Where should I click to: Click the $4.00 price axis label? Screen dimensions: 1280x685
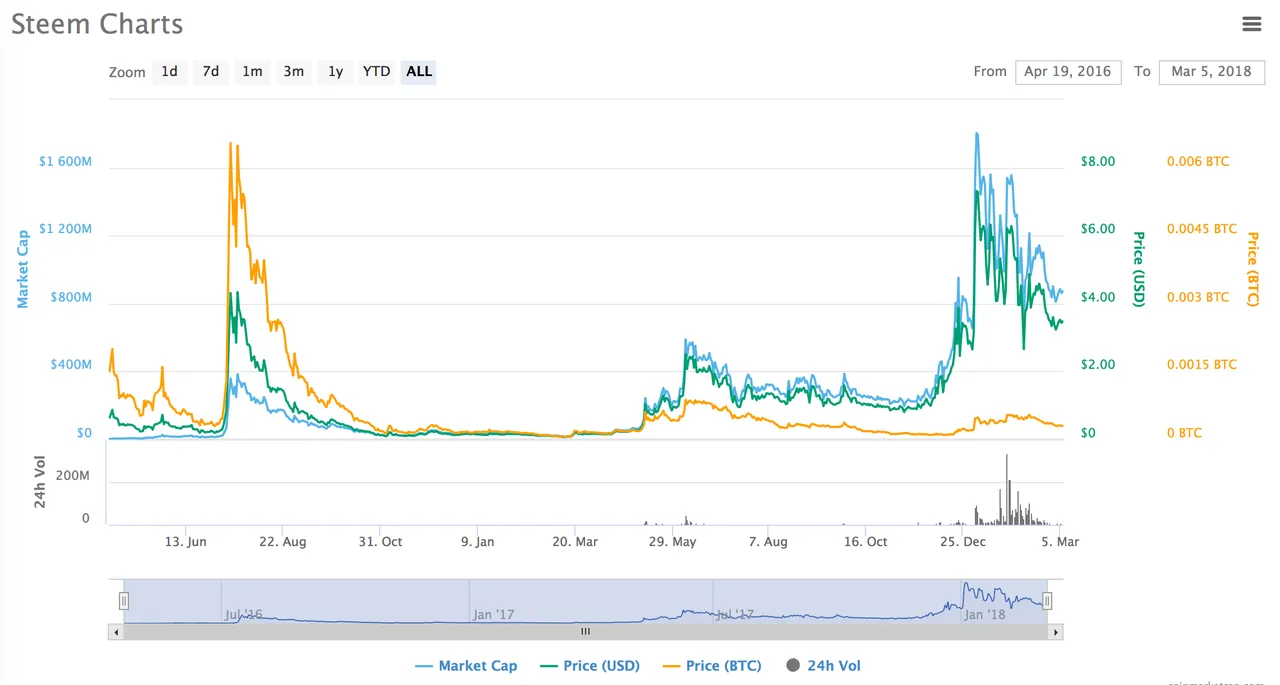(1098, 297)
